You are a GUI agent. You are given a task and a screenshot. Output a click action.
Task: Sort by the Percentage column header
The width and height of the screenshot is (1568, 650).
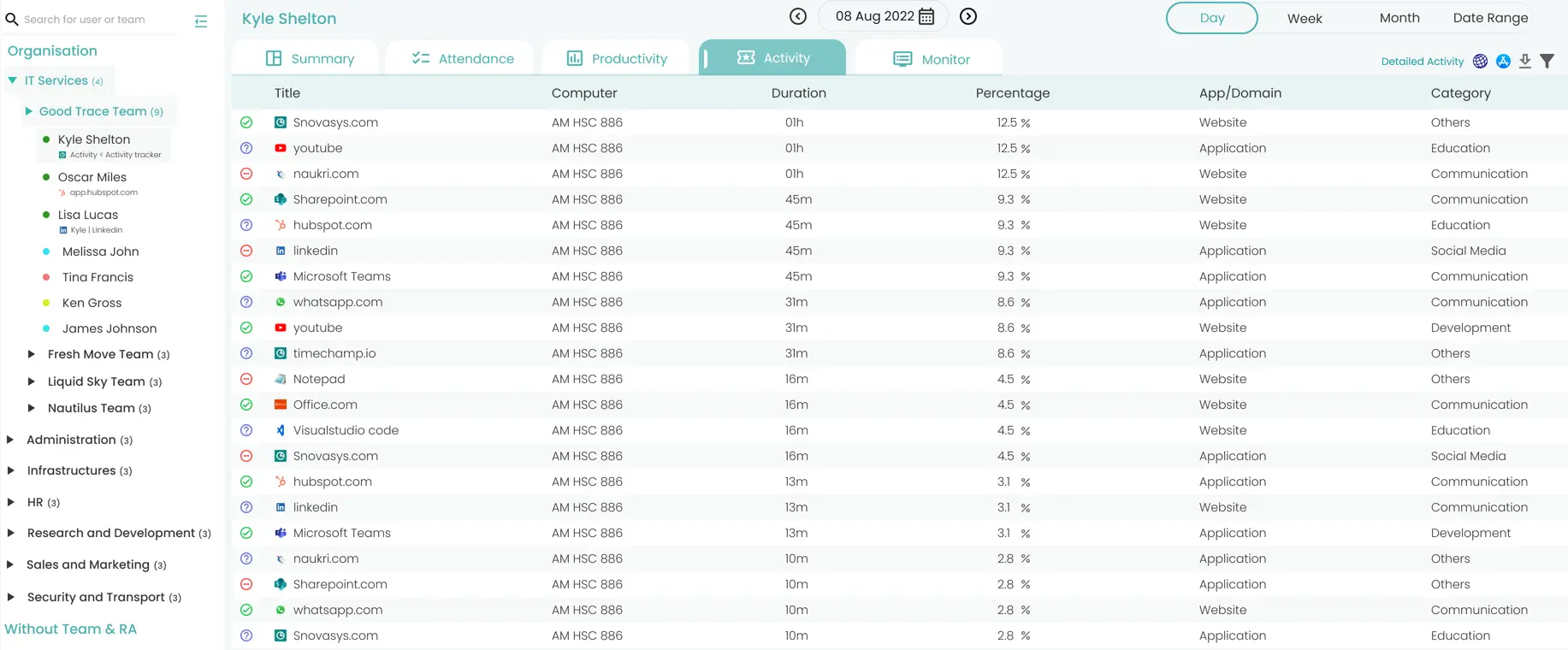click(x=1012, y=93)
